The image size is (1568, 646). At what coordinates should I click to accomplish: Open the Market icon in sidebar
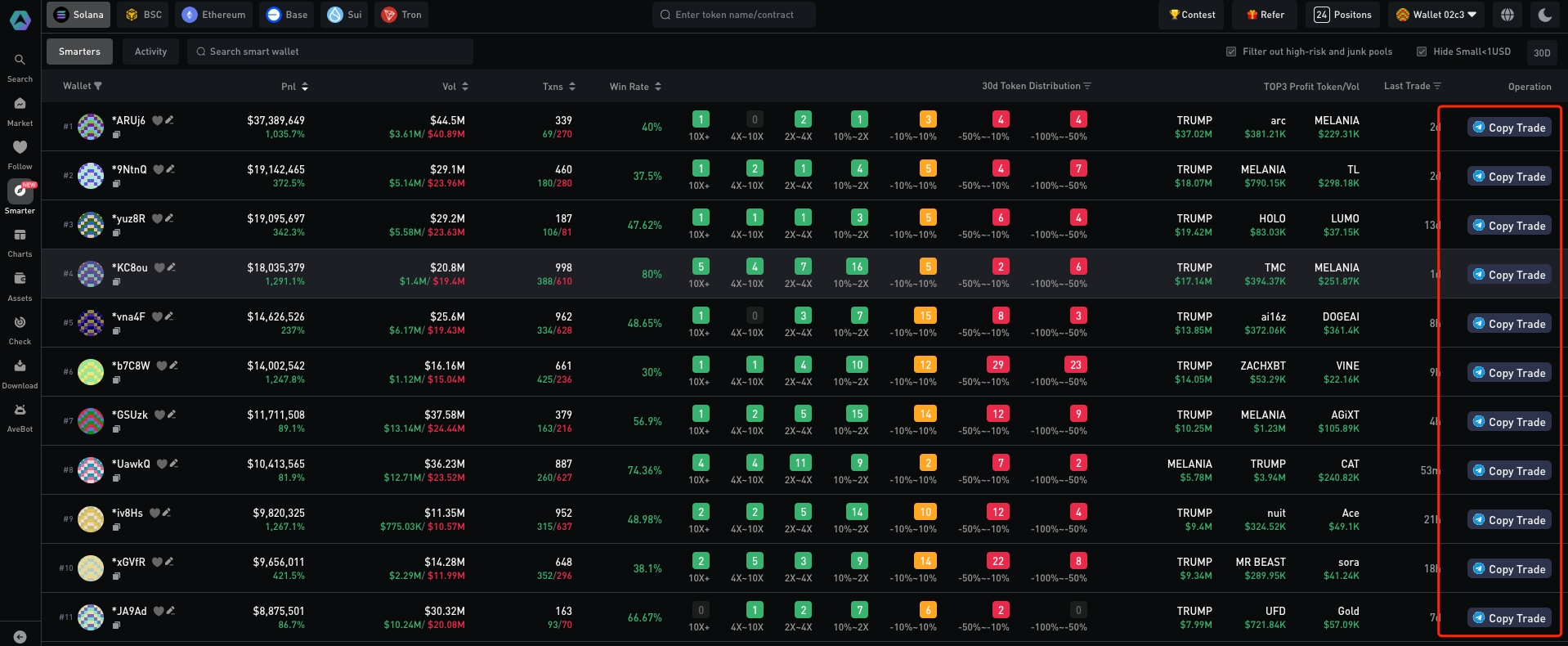click(20, 104)
